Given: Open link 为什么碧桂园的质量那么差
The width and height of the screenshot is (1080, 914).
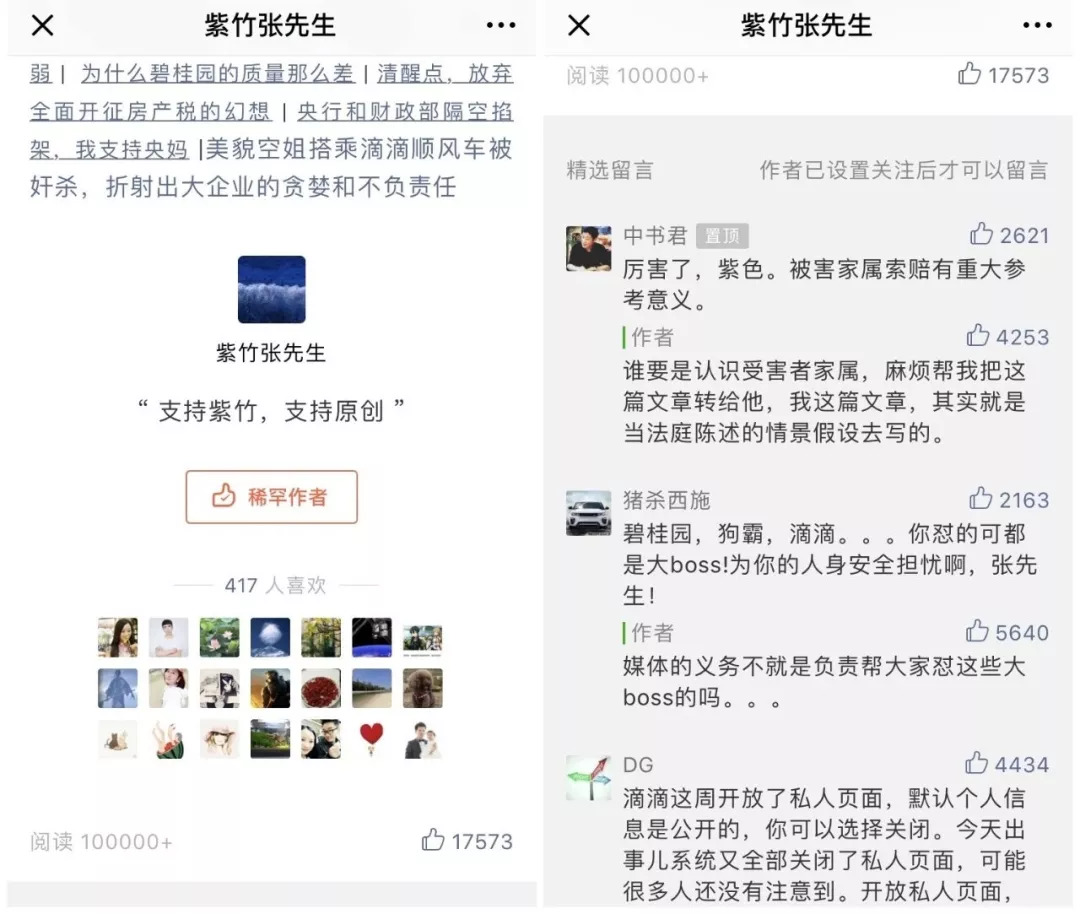Looking at the screenshot, I should (218, 73).
